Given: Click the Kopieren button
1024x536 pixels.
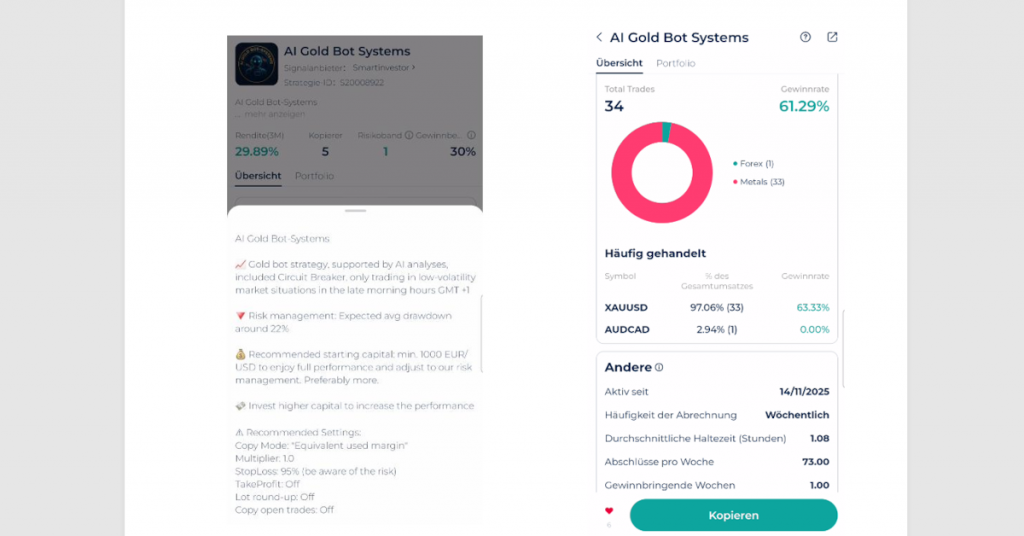Looking at the screenshot, I should pyautogui.click(x=733, y=515).
